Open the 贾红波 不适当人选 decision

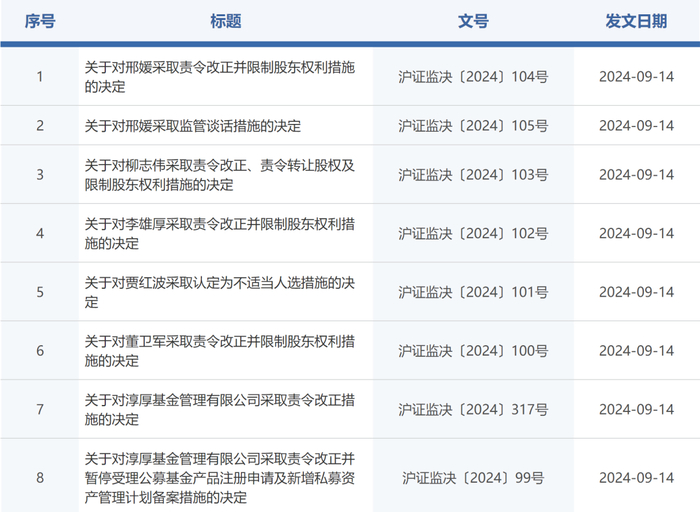[220, 292]
